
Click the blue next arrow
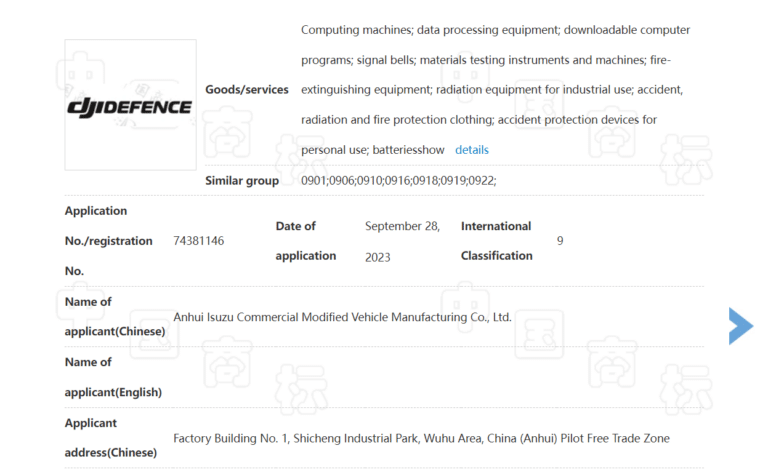click(x=740, y=326)
